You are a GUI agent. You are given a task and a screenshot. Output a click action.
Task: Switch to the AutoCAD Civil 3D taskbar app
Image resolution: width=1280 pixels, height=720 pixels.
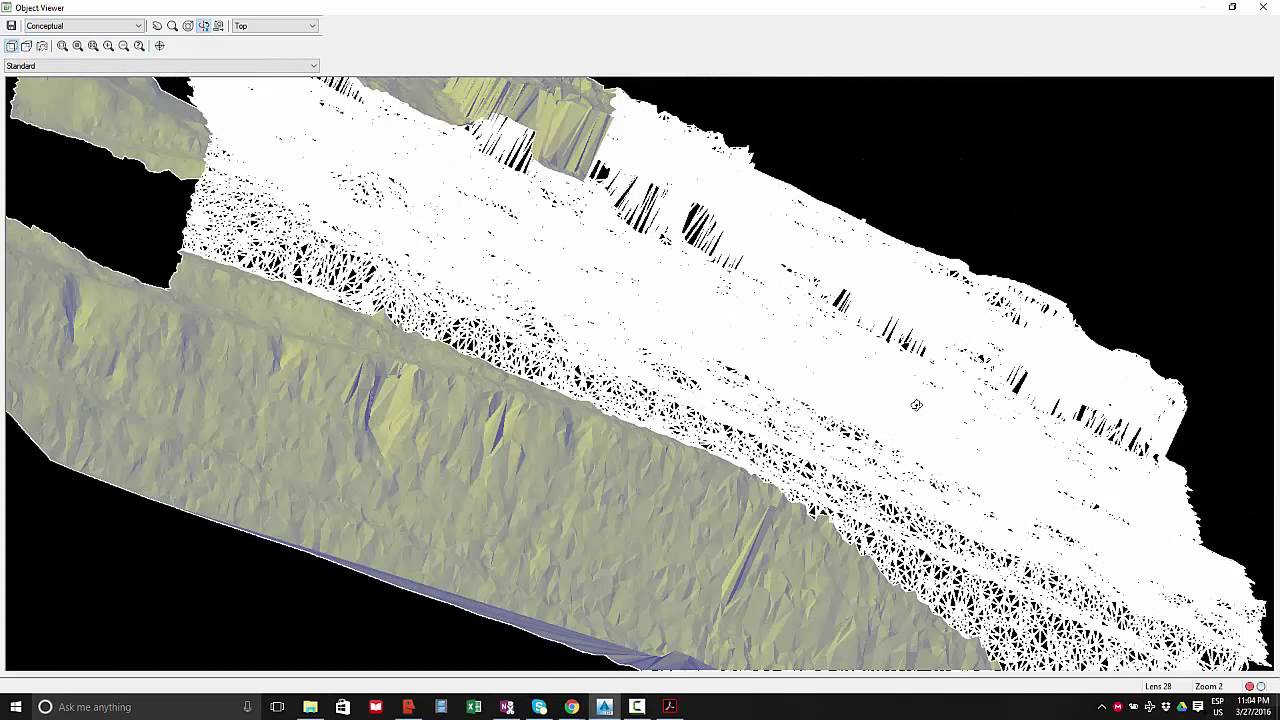click(x=605, y=707)
